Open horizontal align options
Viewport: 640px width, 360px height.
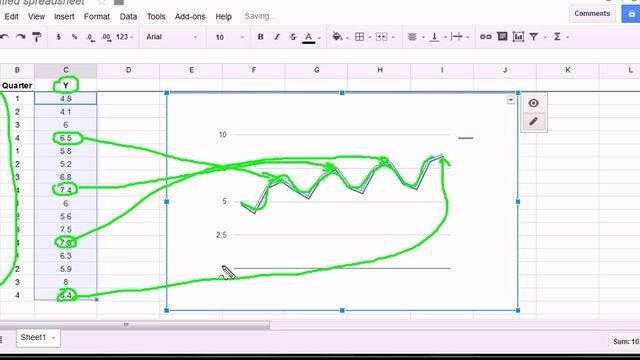point(412,37)
